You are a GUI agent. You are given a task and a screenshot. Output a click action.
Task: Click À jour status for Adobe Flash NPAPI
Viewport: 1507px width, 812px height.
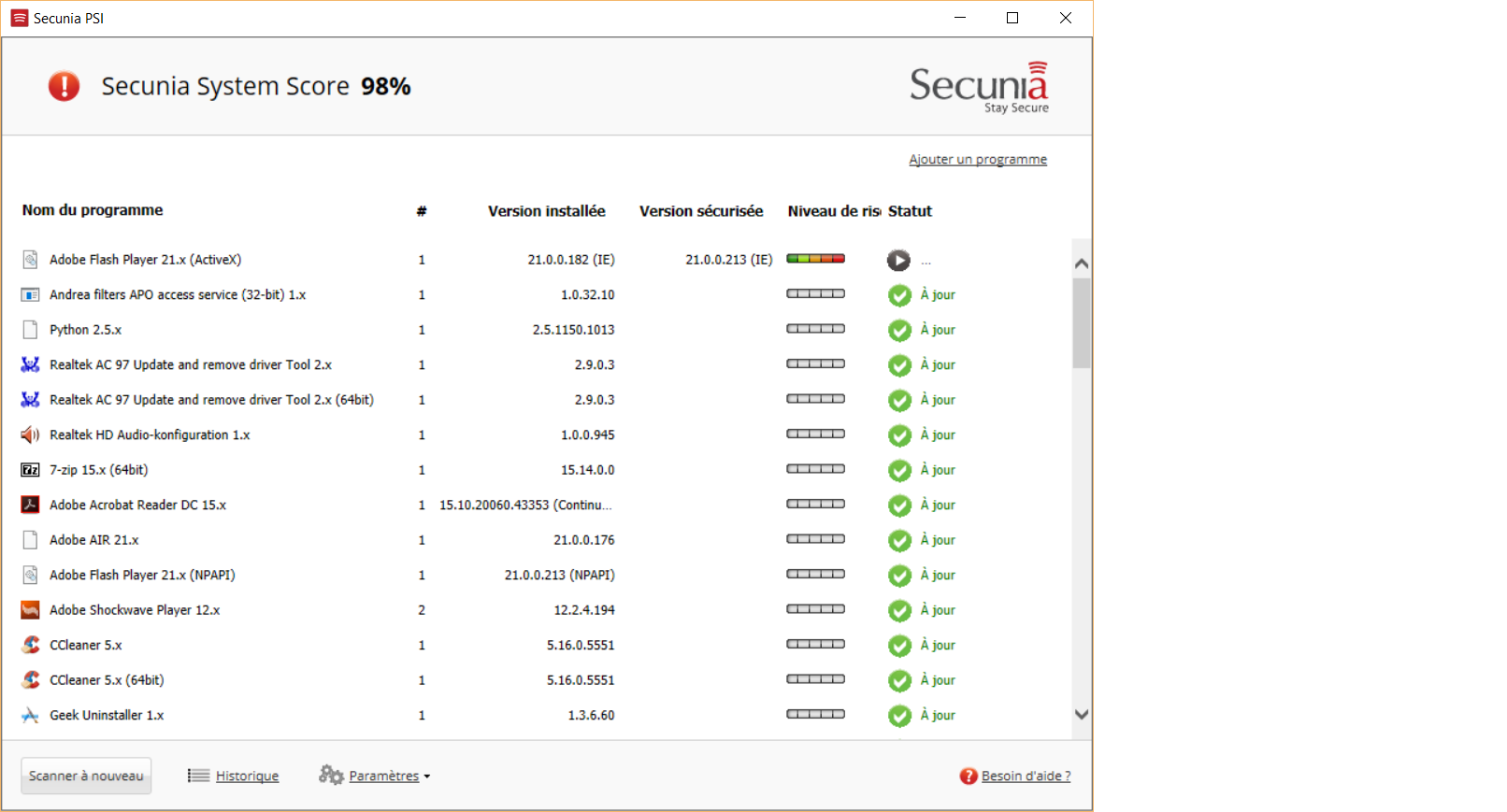938,576
